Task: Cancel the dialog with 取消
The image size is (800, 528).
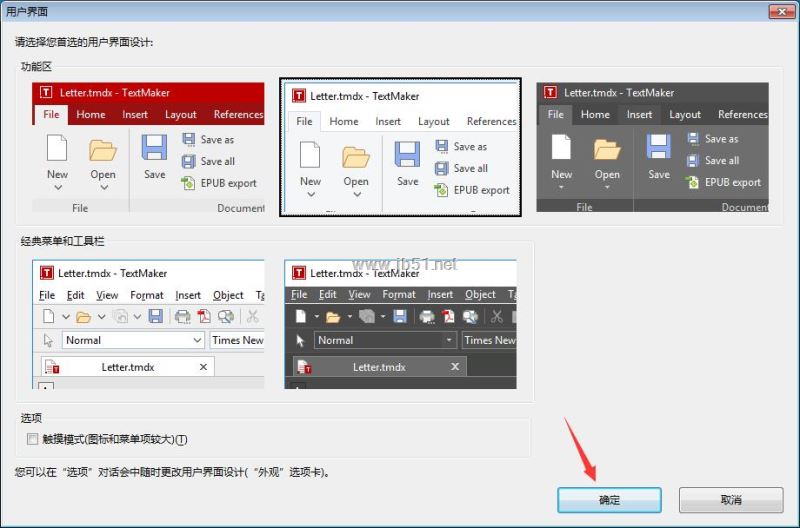Action: 731,500
